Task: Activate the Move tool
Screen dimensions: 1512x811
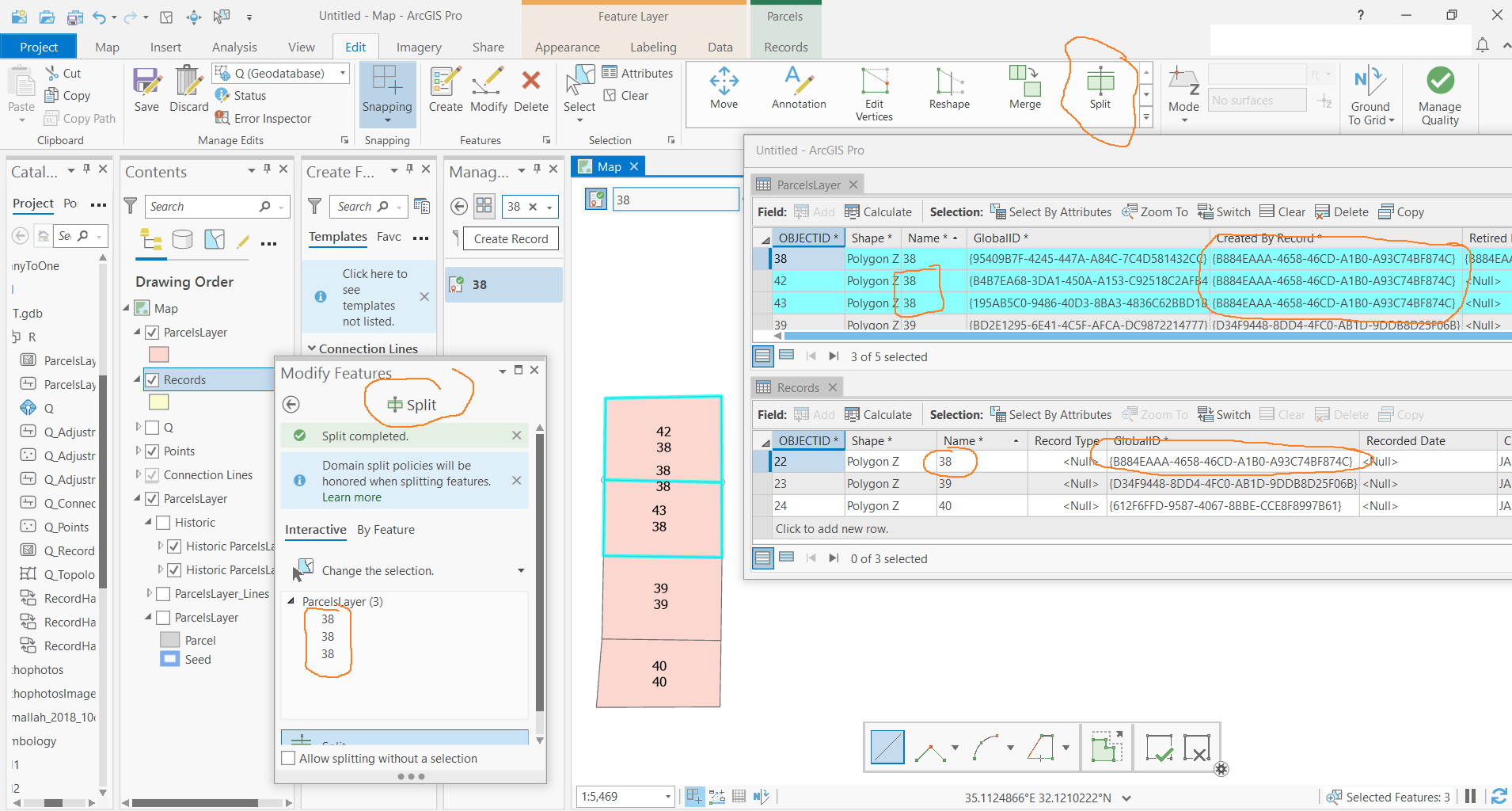Action: pos(724,88)
